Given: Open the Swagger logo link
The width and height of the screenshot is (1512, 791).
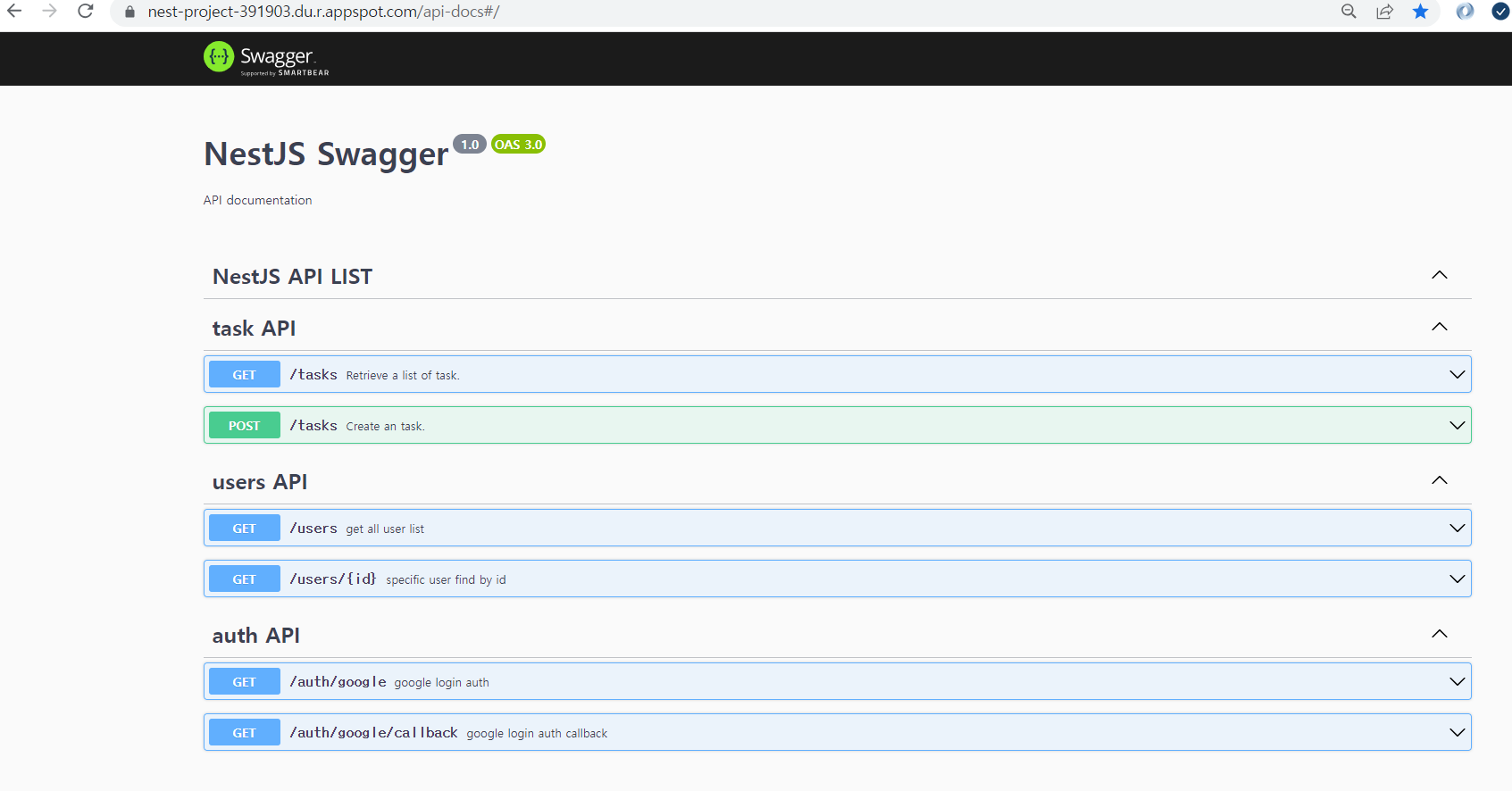Looking at the screenshot, I should [x=266, y=58].
